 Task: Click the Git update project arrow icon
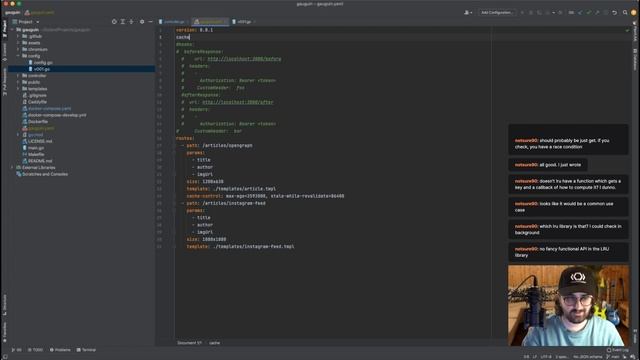pos(580,13)
